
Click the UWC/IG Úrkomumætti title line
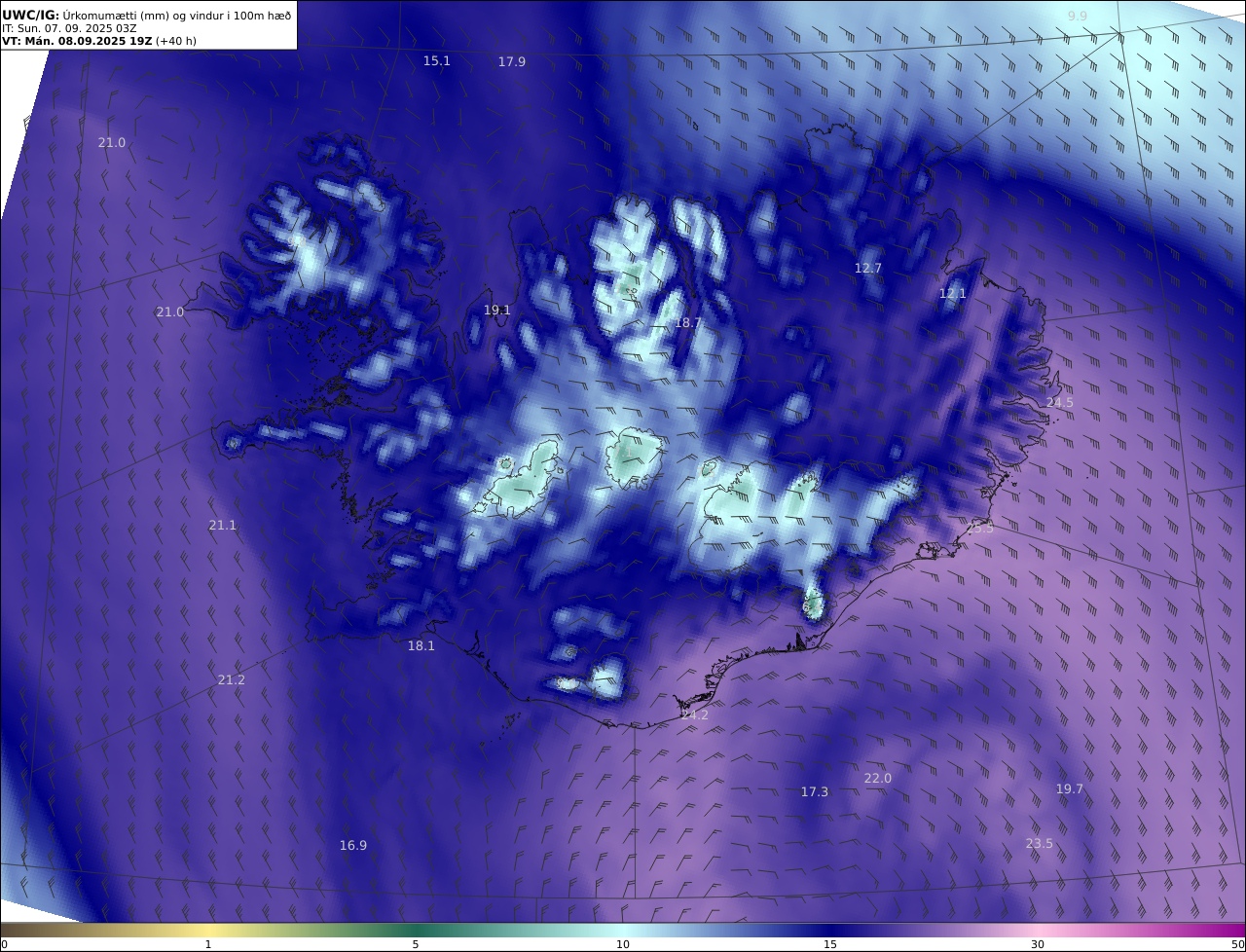click(x=147, y=15)
